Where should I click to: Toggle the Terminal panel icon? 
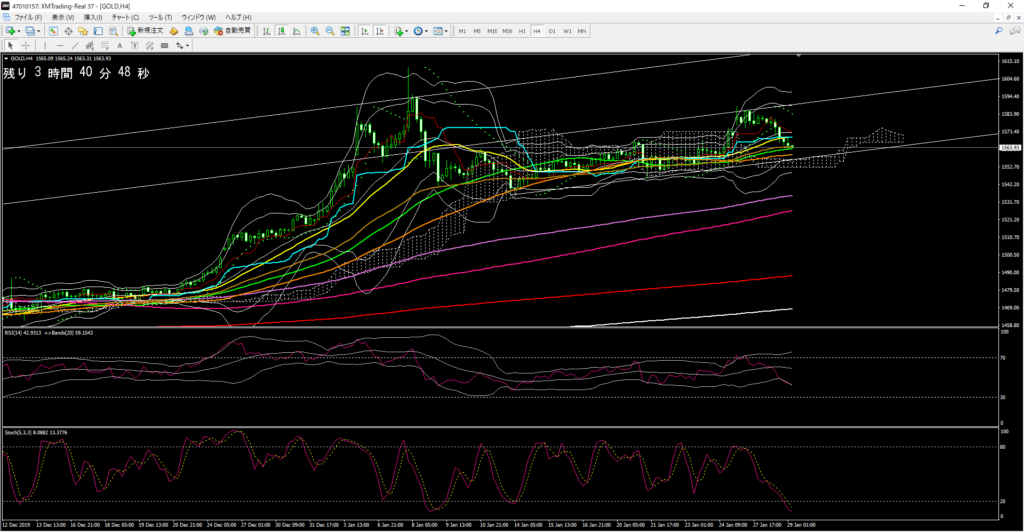[98, 31]
